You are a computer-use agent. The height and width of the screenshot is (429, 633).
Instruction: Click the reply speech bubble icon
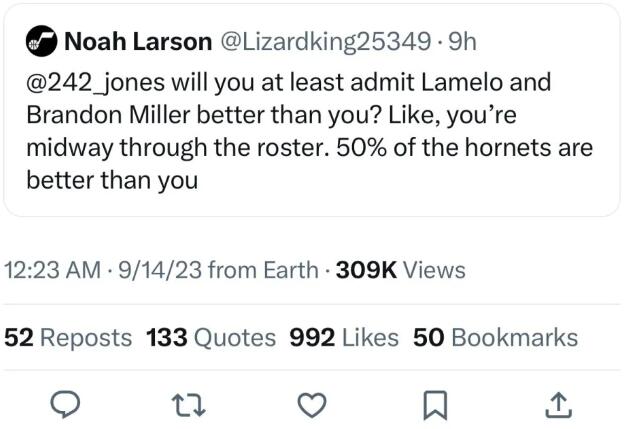pos(67,403)
